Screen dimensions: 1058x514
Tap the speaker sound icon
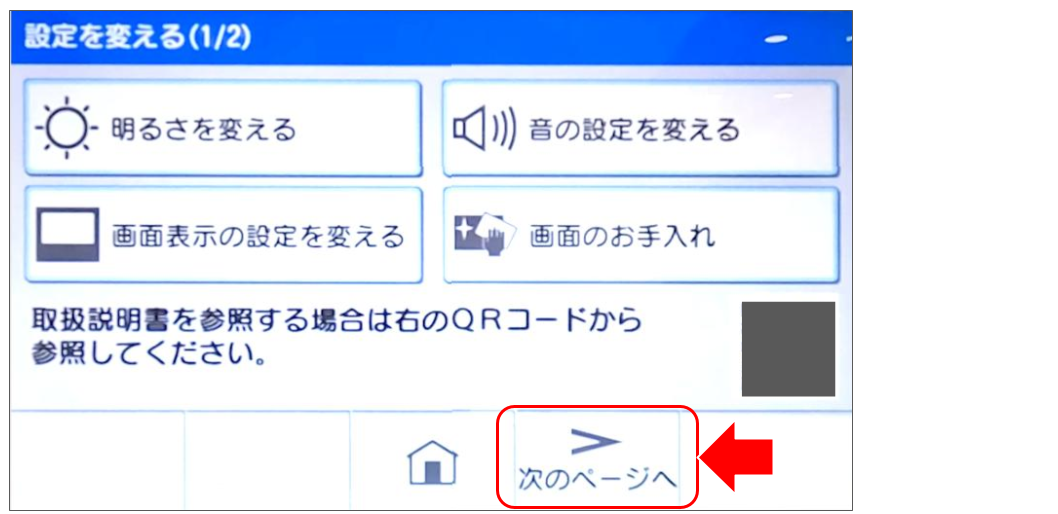coord(484,129)
